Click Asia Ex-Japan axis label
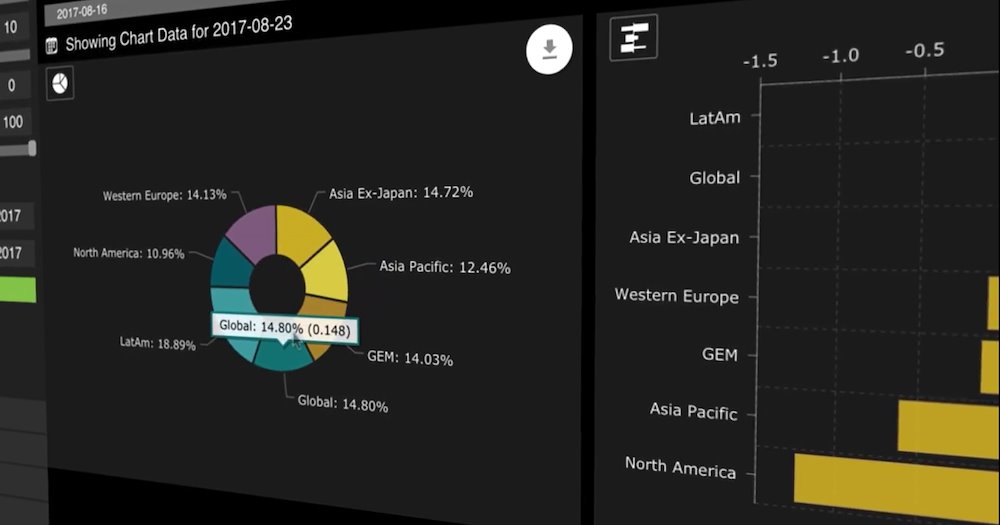 684,237
